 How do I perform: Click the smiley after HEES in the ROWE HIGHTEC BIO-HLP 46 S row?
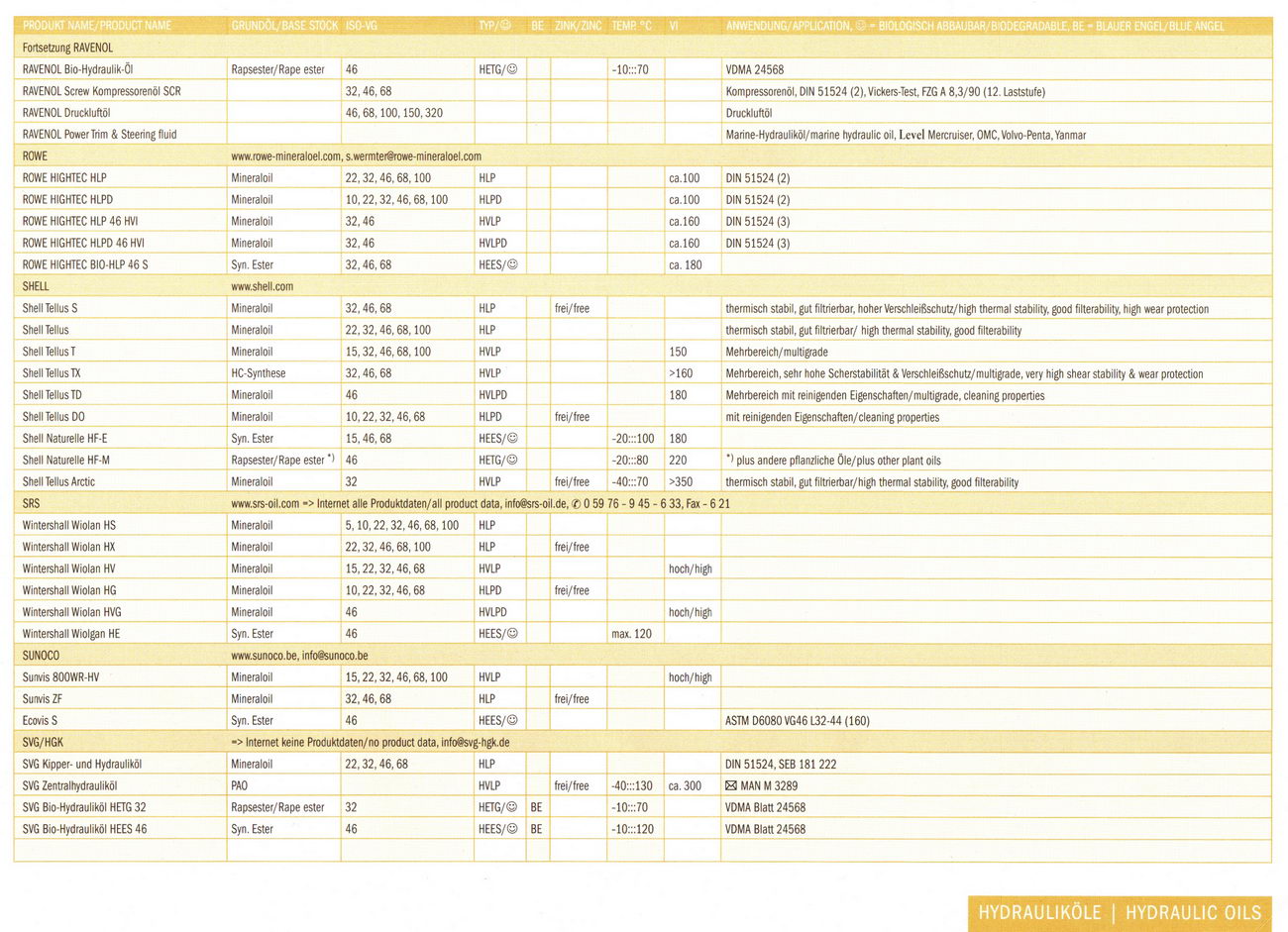(512, 265)
